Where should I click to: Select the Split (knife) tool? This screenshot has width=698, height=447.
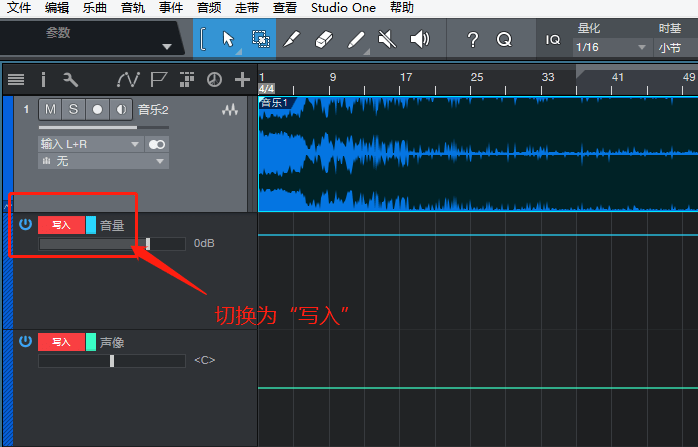coord(291,40)
